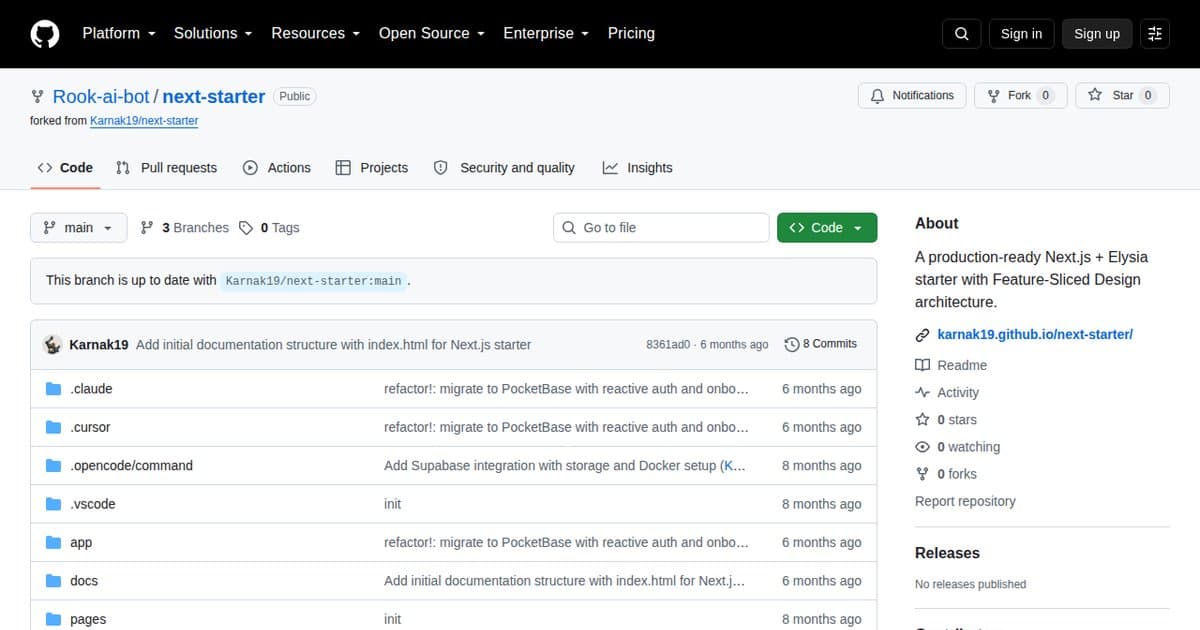Expand the Enterprise menu
The image size is (1200, 630).
(546, 33)
